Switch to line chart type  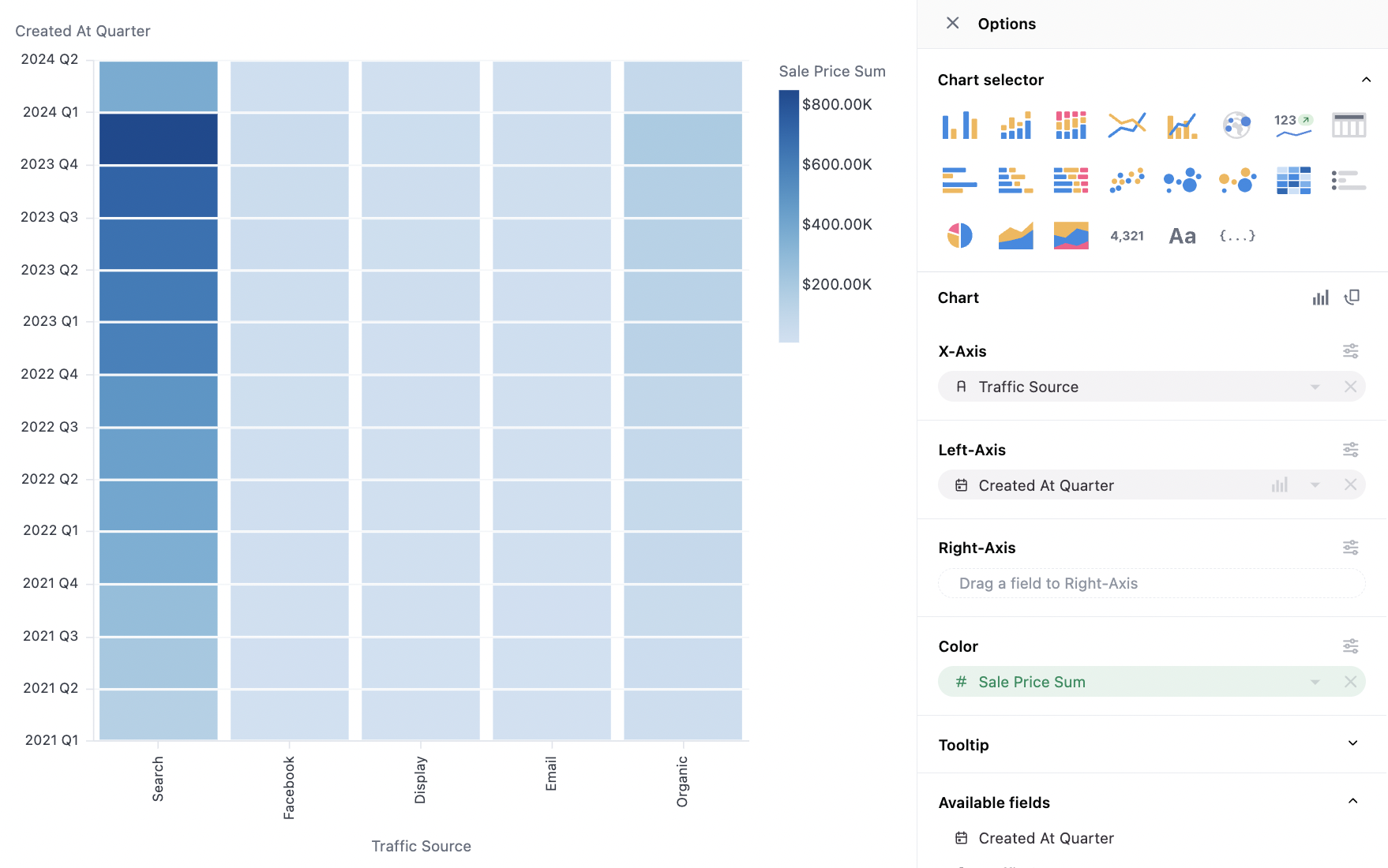tap(1127, 125)
